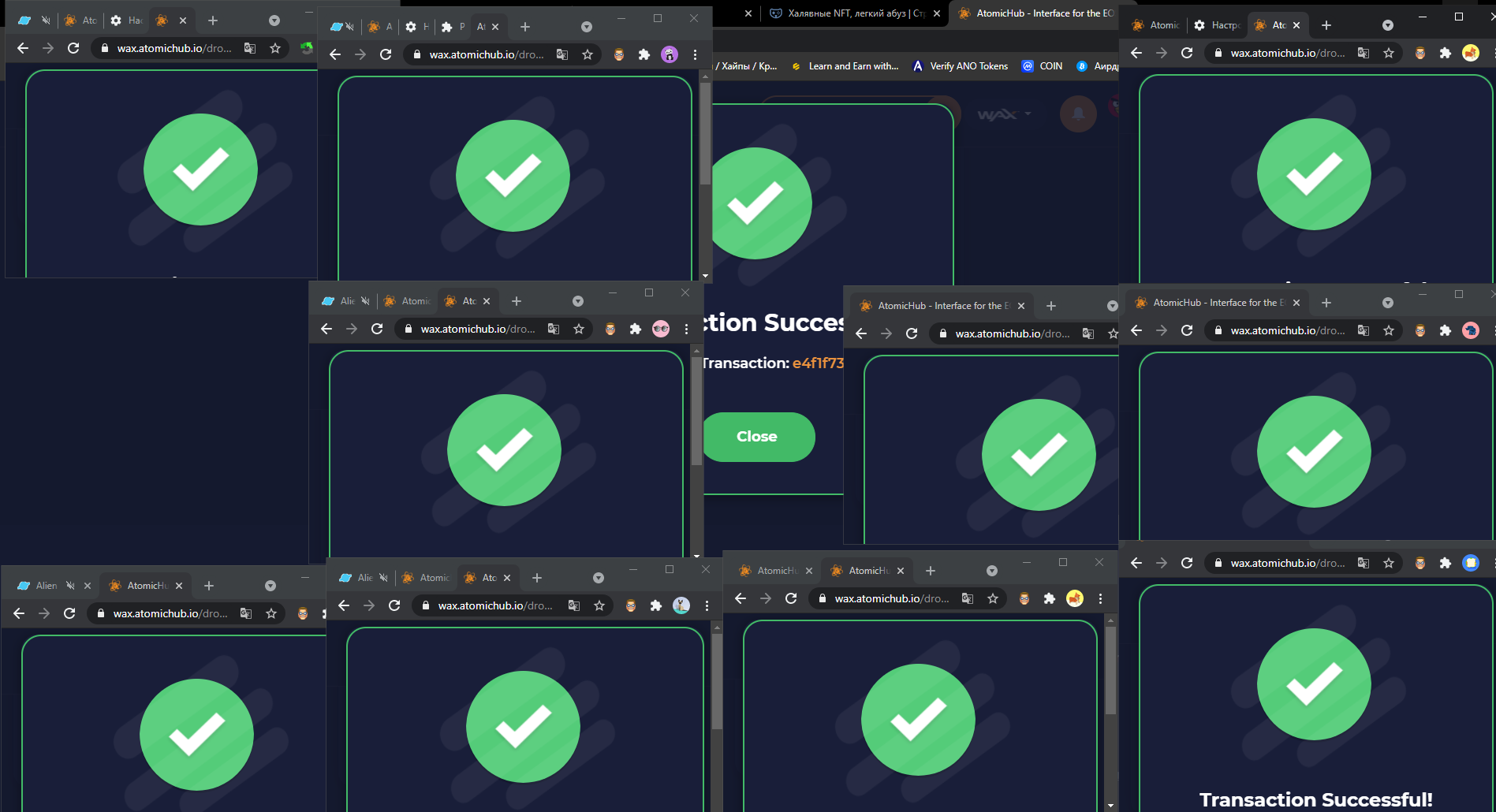Open tab search dropdown in two-AtomicHu-tabs window
This screenshot has width=1496, height=812.
992,571
